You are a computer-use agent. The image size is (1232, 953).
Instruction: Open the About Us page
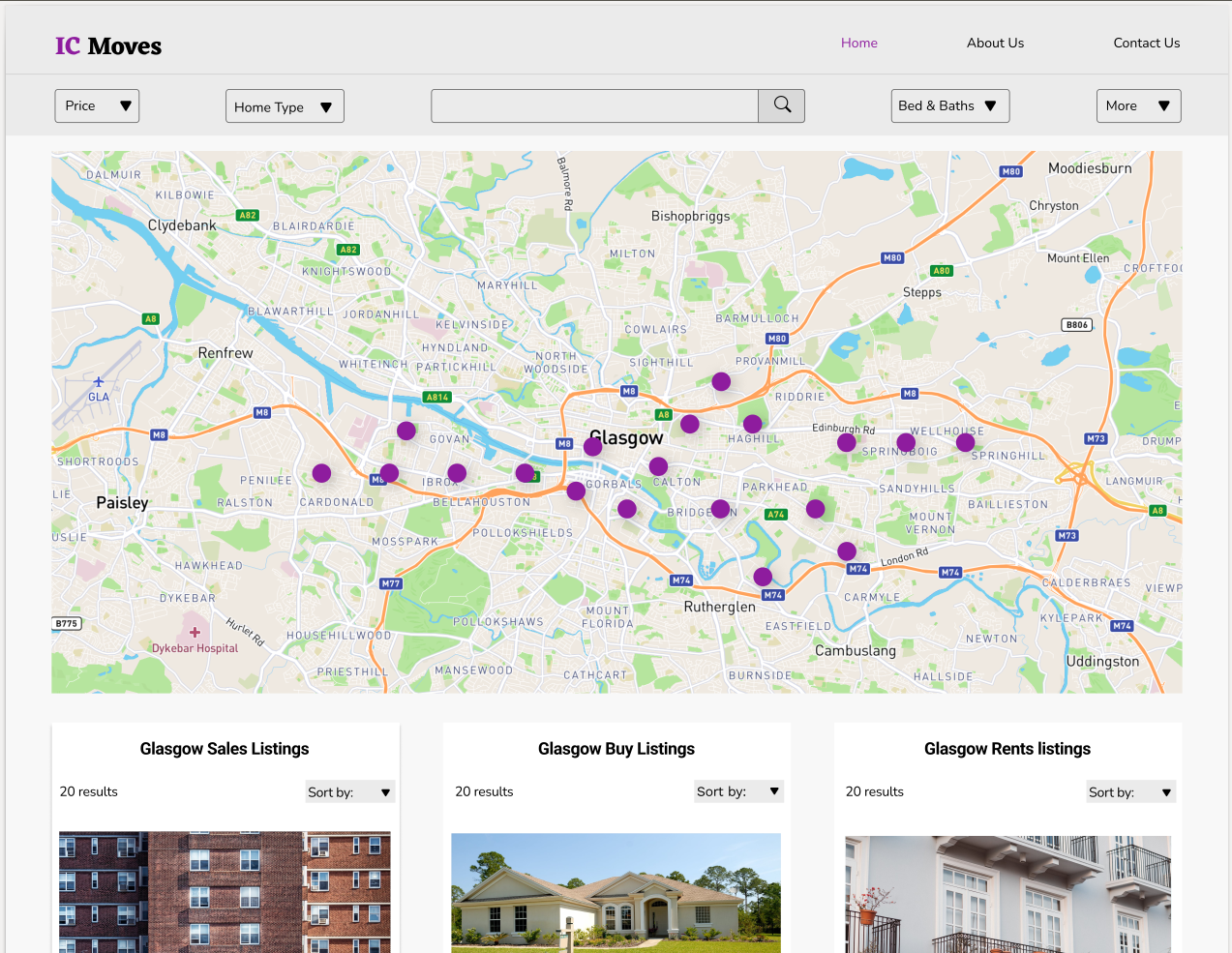tap(995, 44)
